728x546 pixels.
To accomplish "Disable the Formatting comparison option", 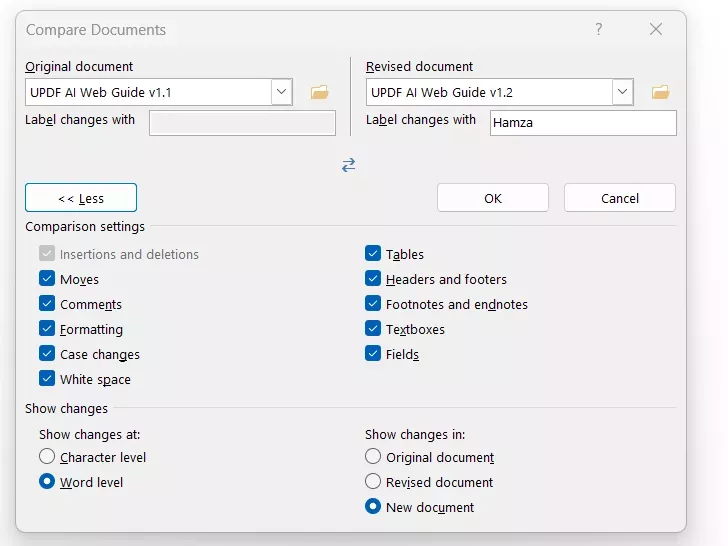I will pos(47,330).
